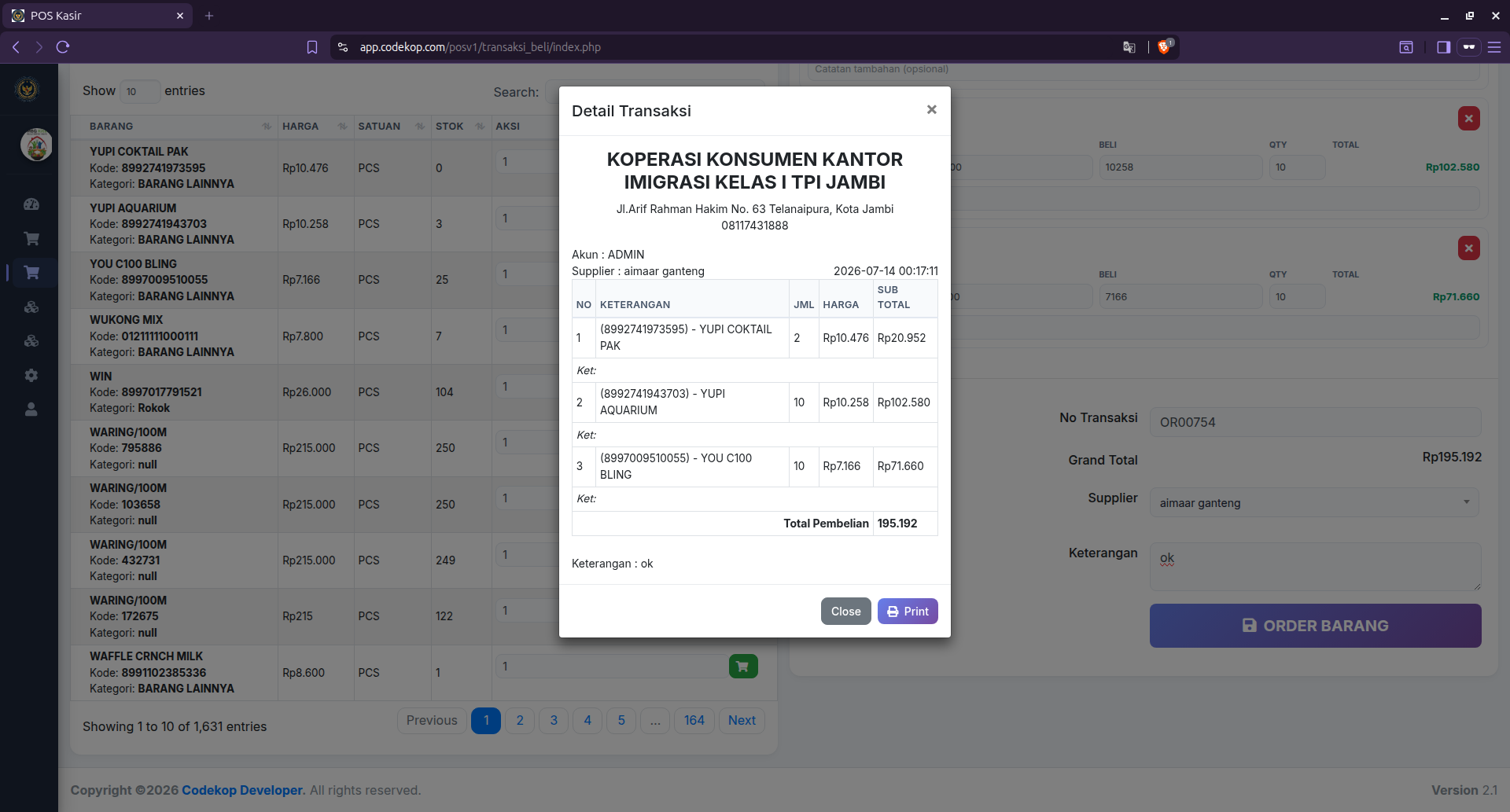The image size is (1510, 812).
Task: Click quantity field for YUPI AQUARIUM row
Action: pos(526,219)
